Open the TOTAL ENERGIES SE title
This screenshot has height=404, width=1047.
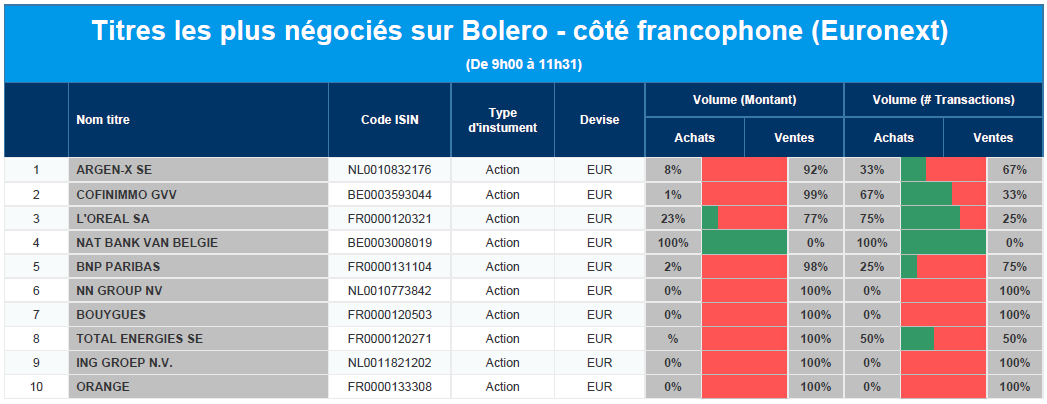pos(139,338)
